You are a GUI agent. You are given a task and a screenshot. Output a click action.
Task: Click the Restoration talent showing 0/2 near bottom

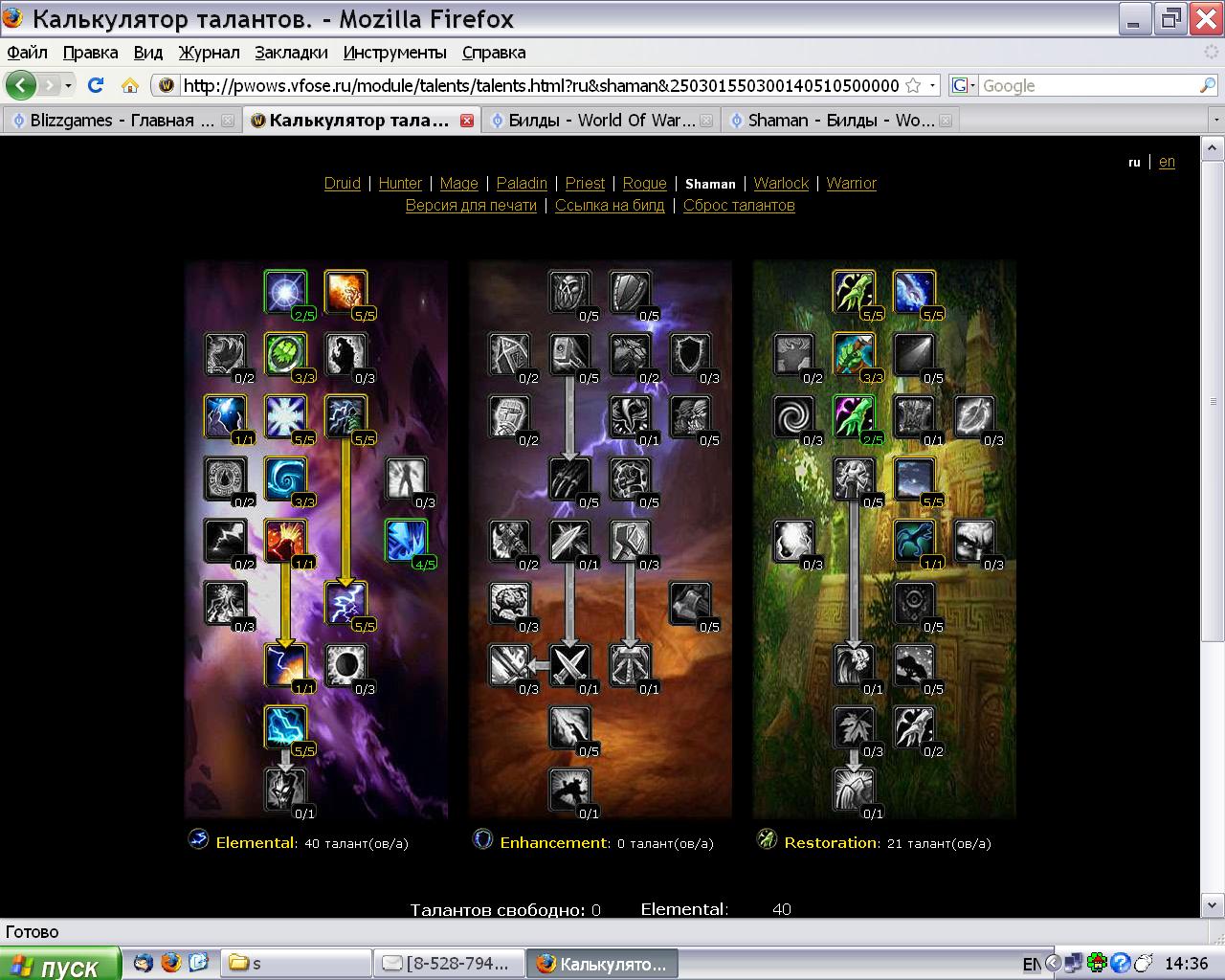click(x=914, y=728)
